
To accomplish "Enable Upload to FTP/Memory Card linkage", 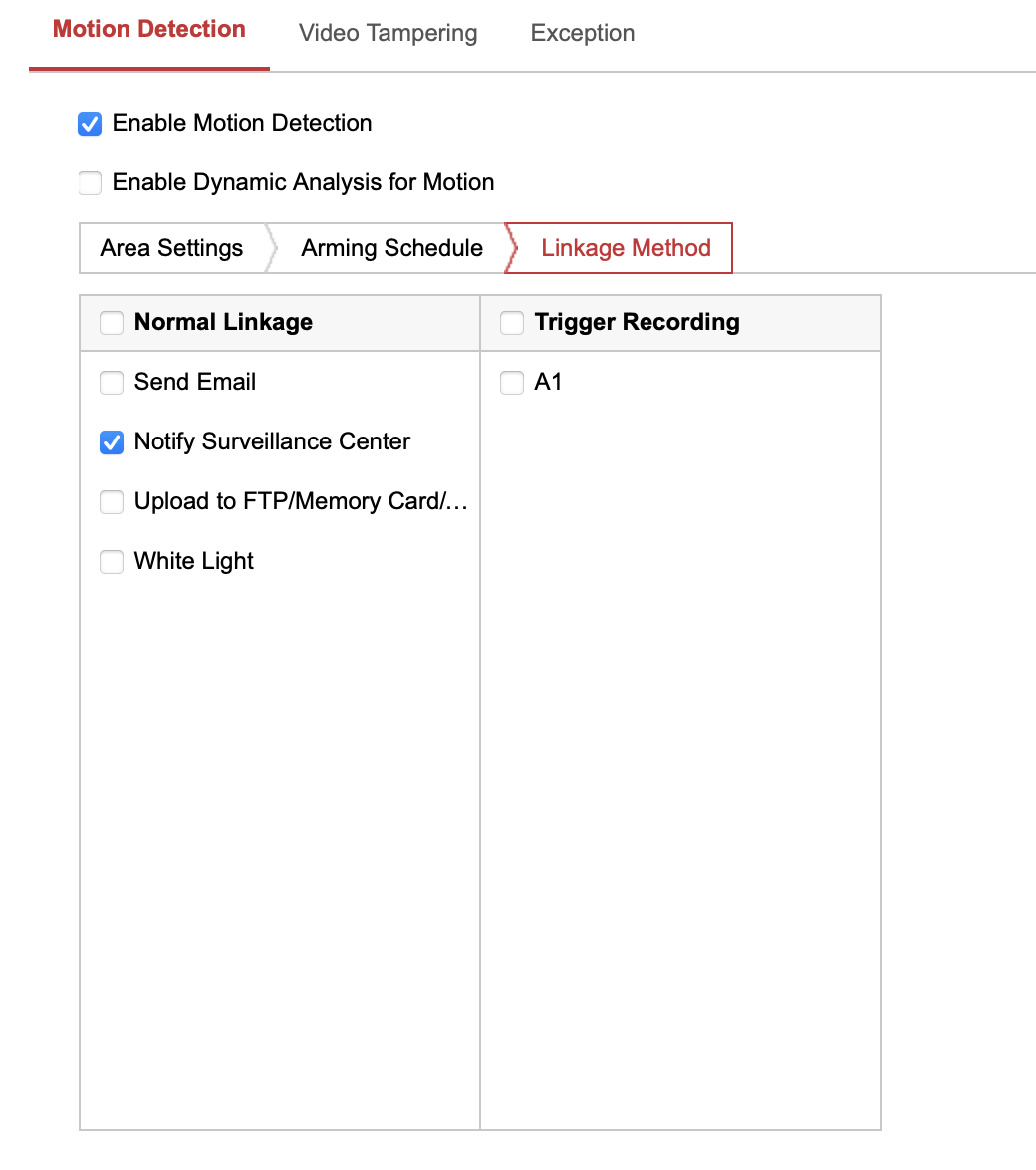I will click(x=112, y=501).
